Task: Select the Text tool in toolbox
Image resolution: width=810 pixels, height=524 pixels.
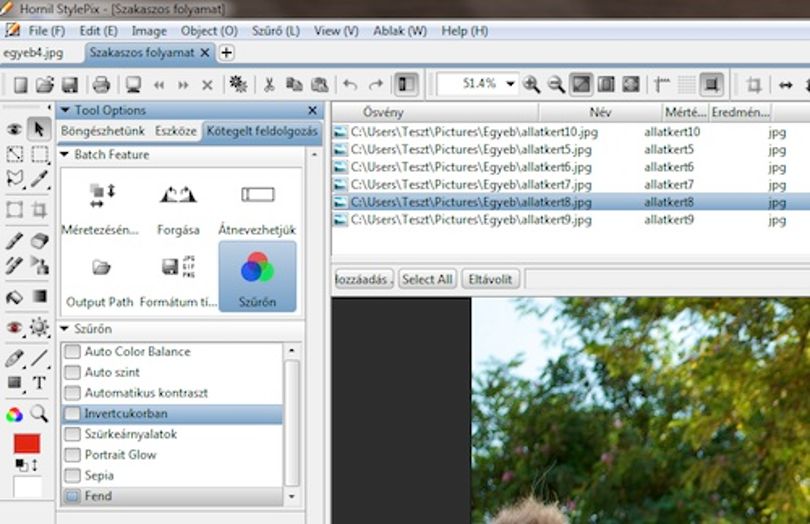Action: coord(39,383)
